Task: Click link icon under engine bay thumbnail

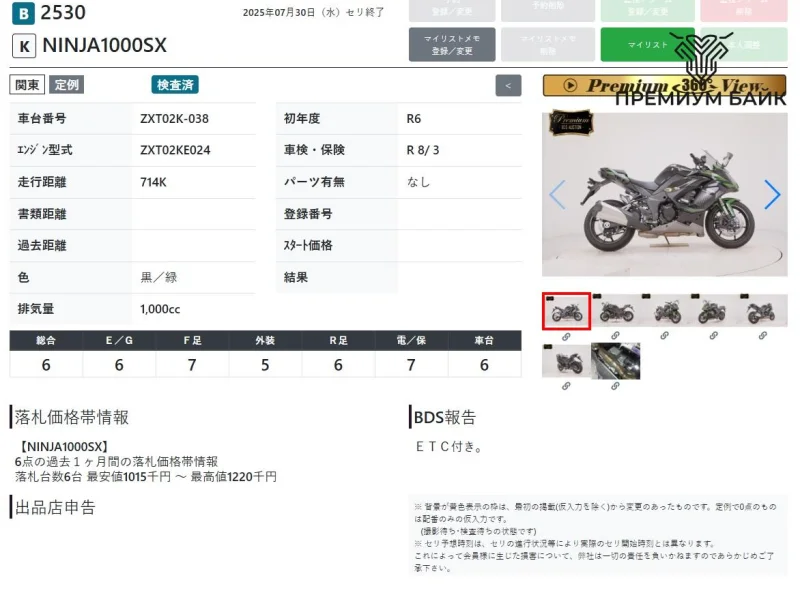Action: point(615,385)
